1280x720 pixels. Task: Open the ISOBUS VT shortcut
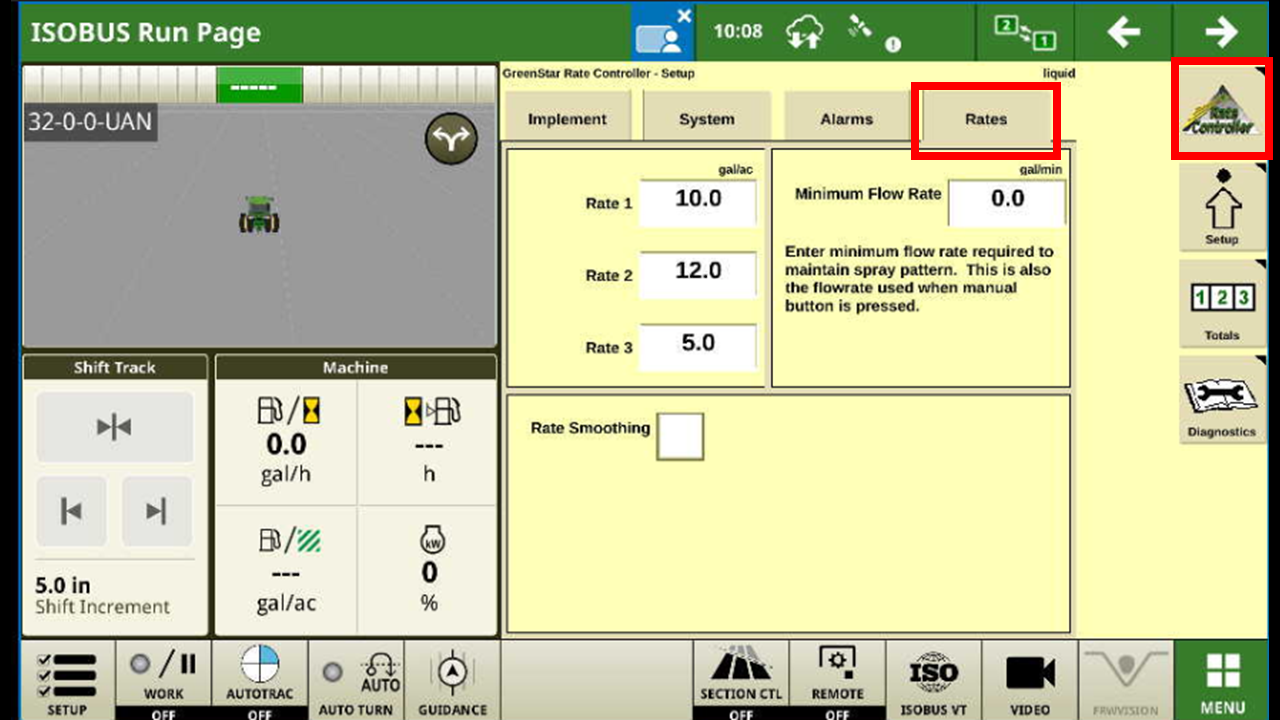tap(933, 680)
